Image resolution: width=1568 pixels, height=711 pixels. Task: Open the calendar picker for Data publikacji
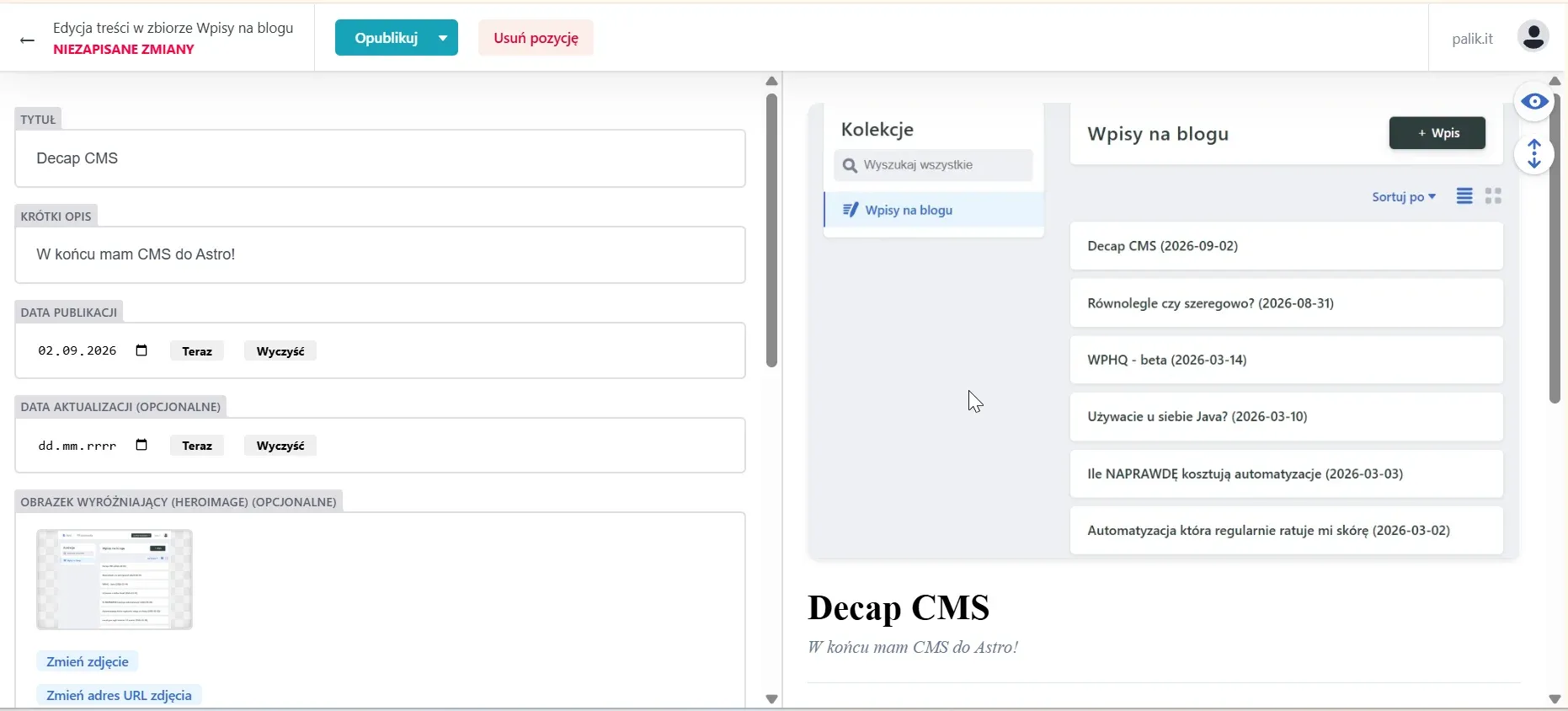[141, 350]
